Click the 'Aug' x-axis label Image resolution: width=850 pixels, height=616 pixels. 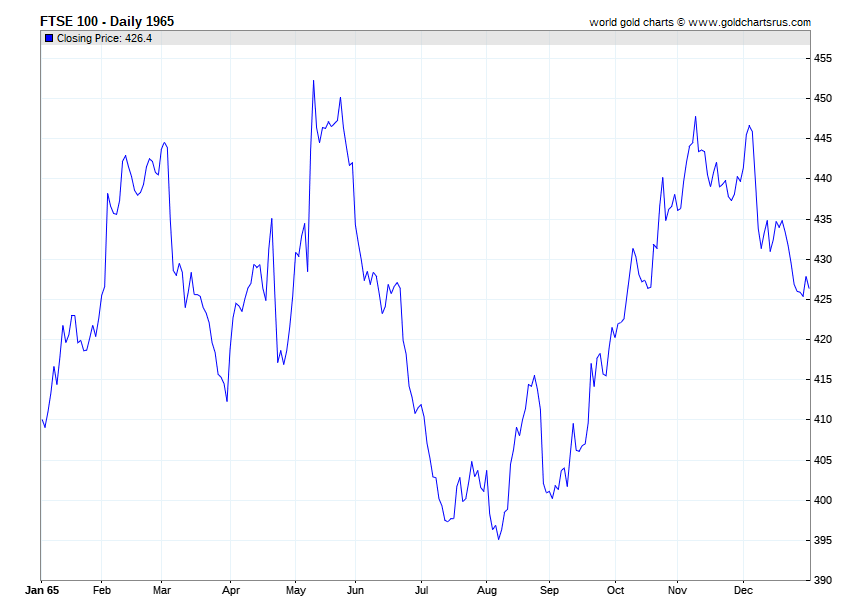486,590
